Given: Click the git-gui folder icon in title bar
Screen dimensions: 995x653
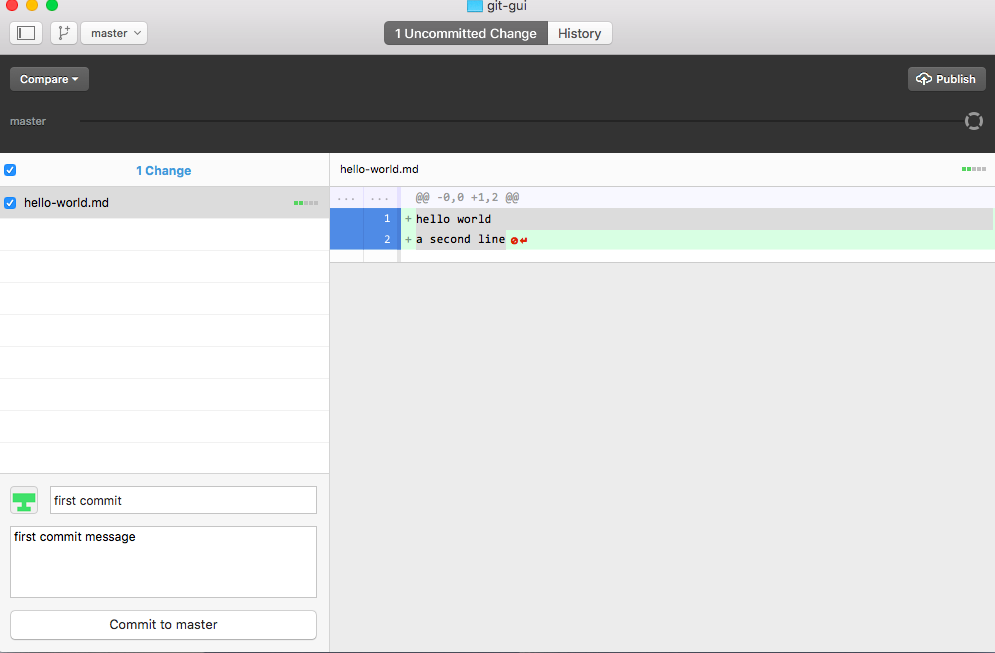Looking at the screenshot, I should click(475, 6).
